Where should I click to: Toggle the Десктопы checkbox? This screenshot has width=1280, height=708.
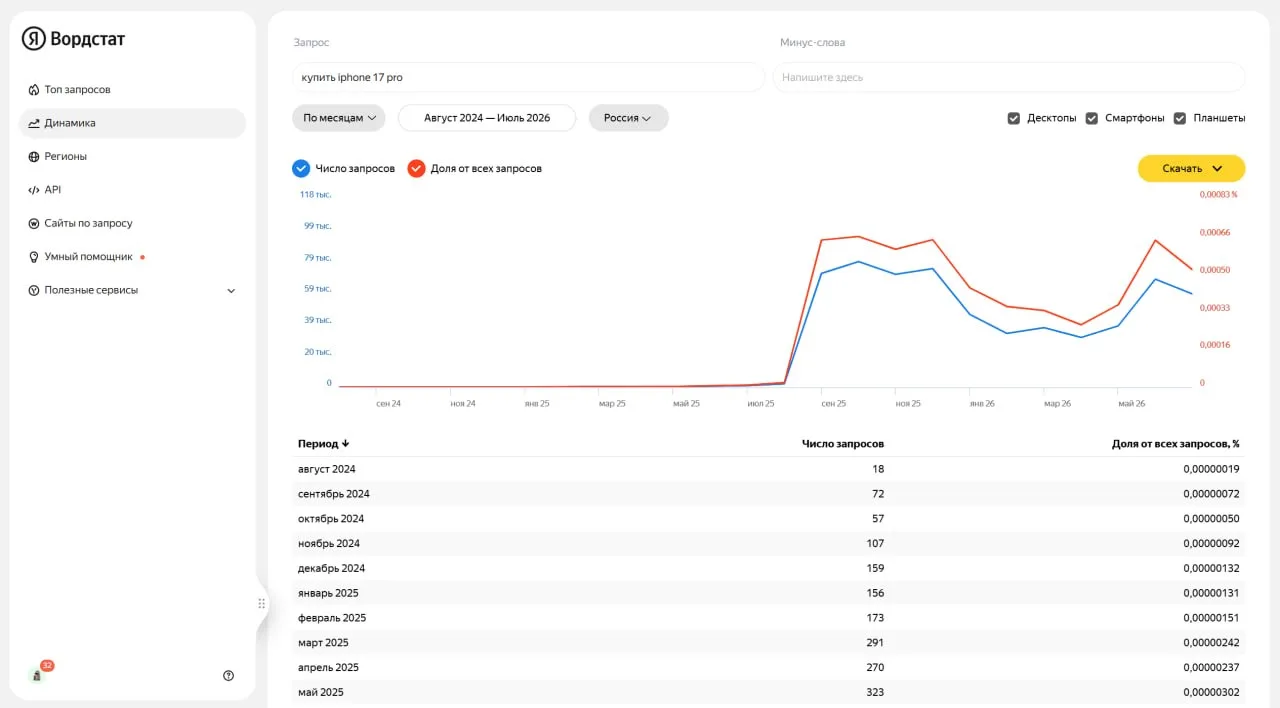coord(1014,118)
